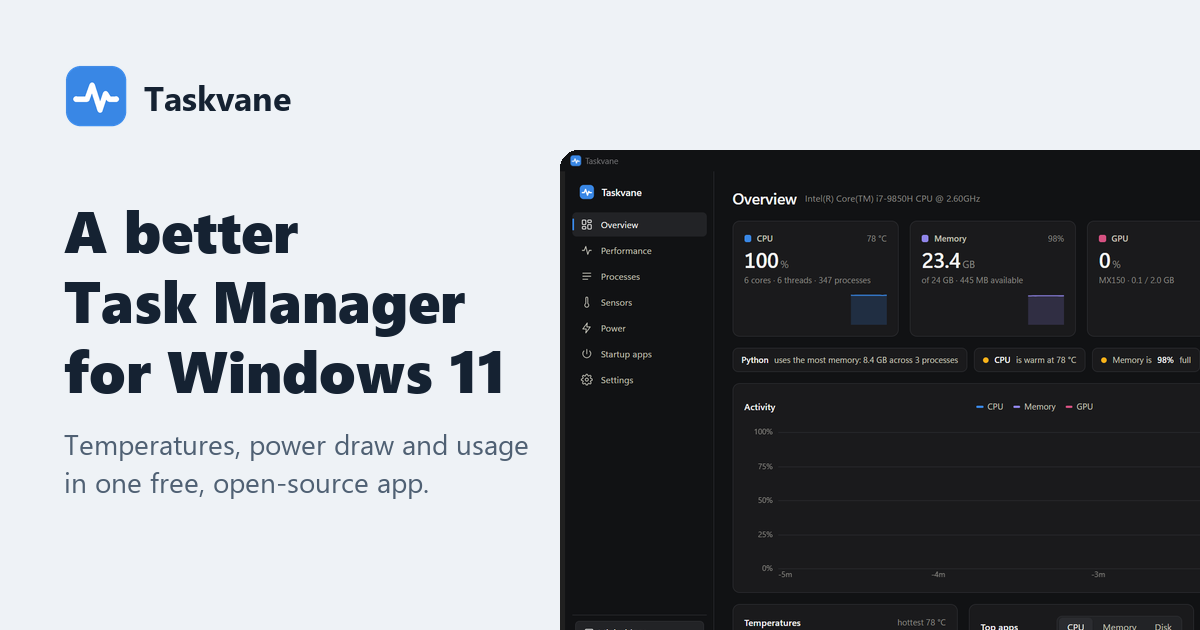Click the Taskvane title text in window title bar
The image size is (1200, 630).
(600, 160)
